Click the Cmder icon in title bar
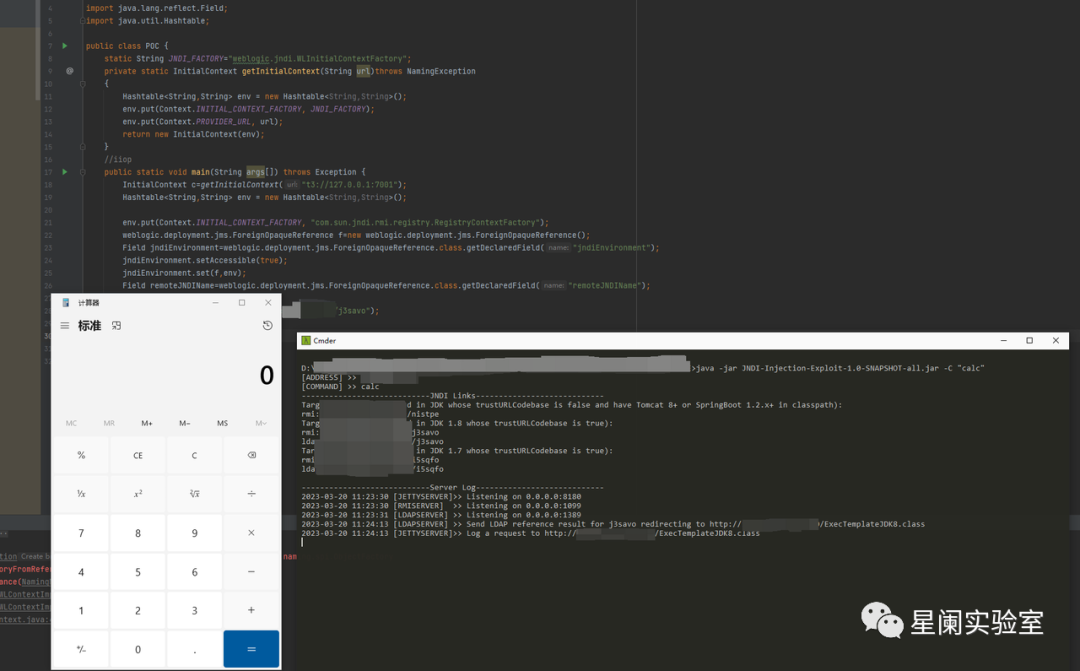The image size is (1080, 671). 306,340
